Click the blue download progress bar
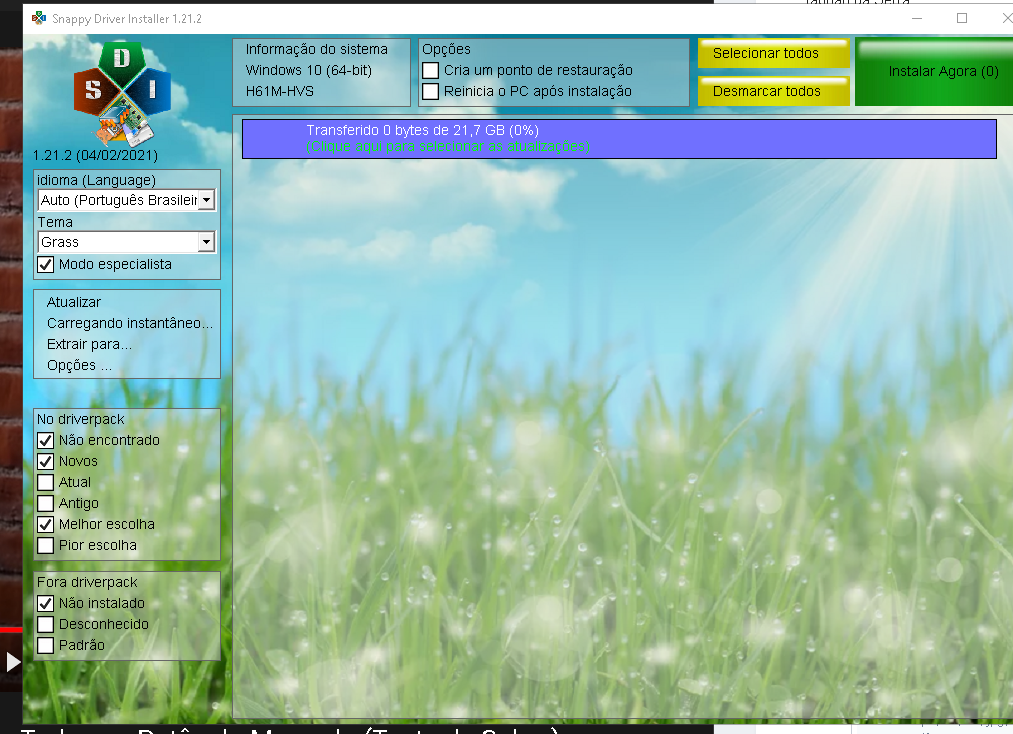Viewport: 1013px width, 734px height. (619, 139)
